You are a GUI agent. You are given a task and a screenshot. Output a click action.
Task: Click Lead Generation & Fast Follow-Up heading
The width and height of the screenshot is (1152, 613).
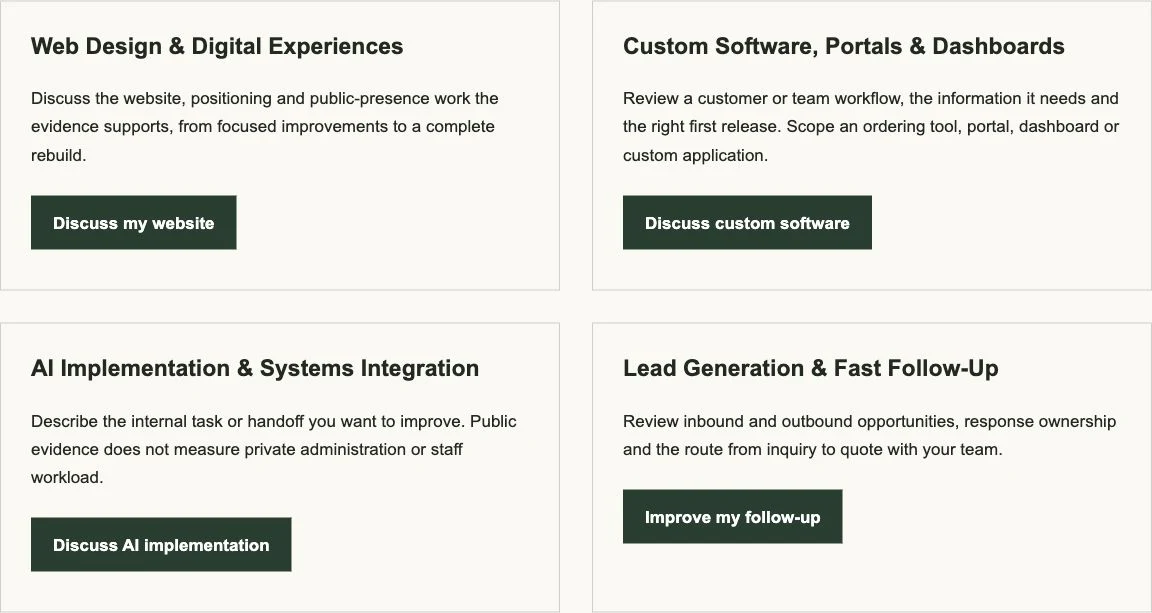[810, 368]
